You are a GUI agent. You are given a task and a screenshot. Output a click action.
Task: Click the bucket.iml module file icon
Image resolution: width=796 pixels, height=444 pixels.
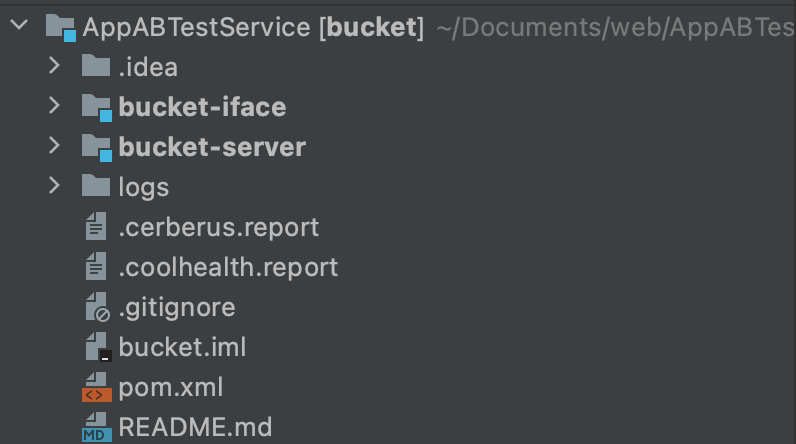98,347
